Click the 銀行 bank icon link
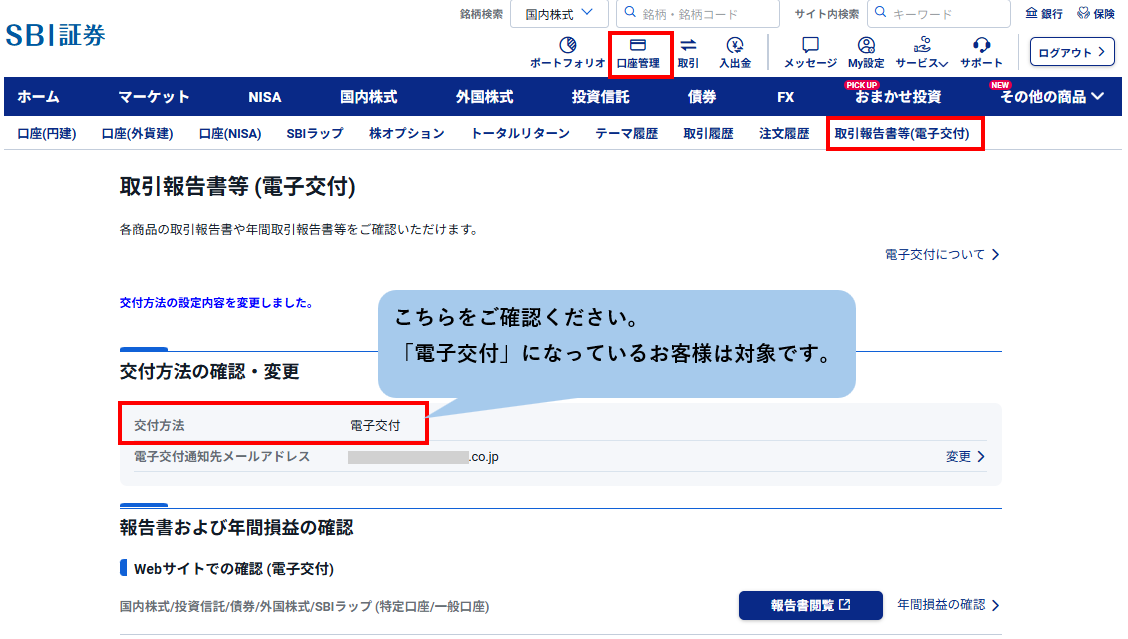Screen dimensions: 1128x639 pyautogui.click(x=1044, y=14)
